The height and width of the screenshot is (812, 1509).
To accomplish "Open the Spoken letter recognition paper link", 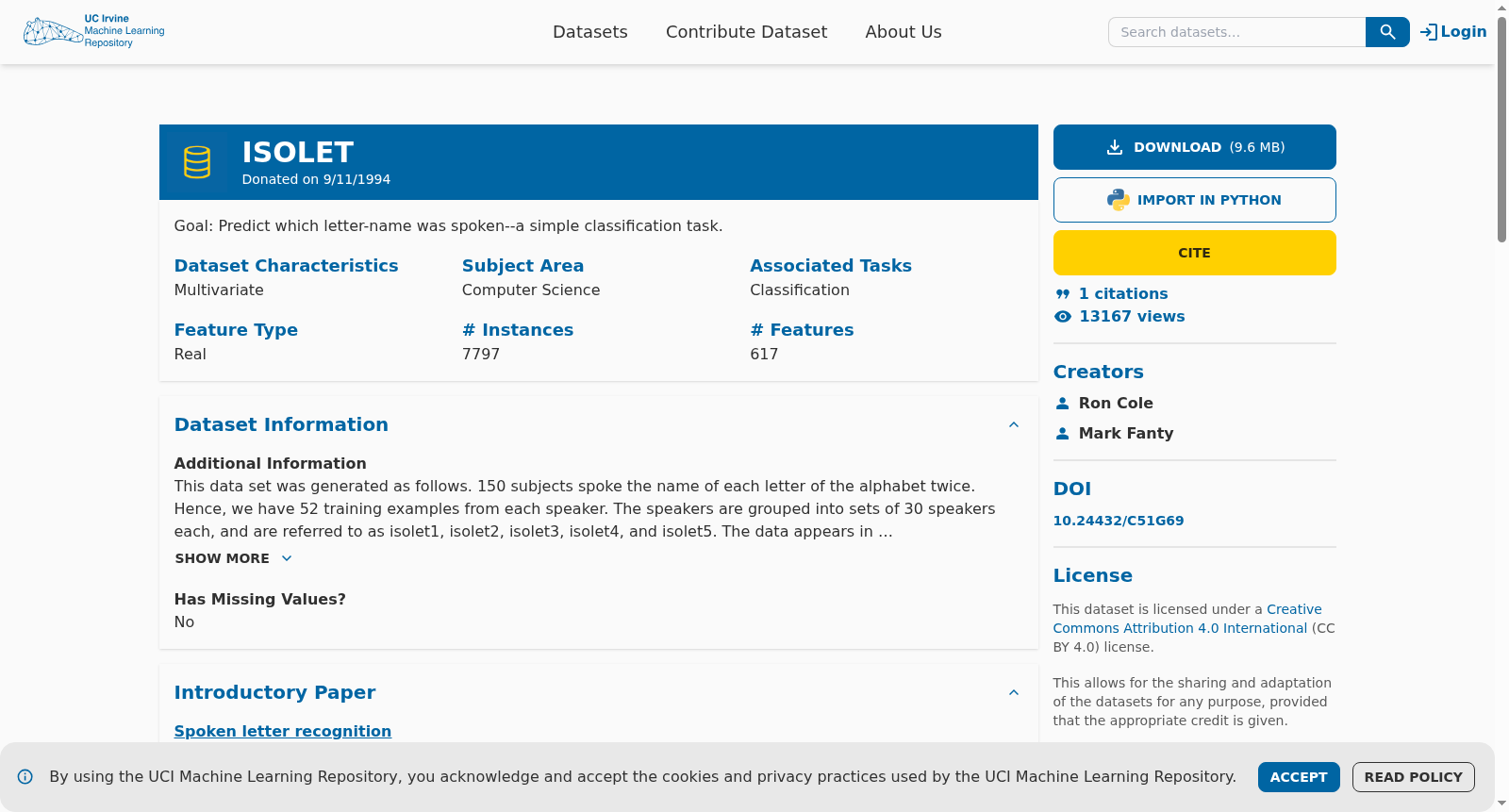I will tap(283, 732).
